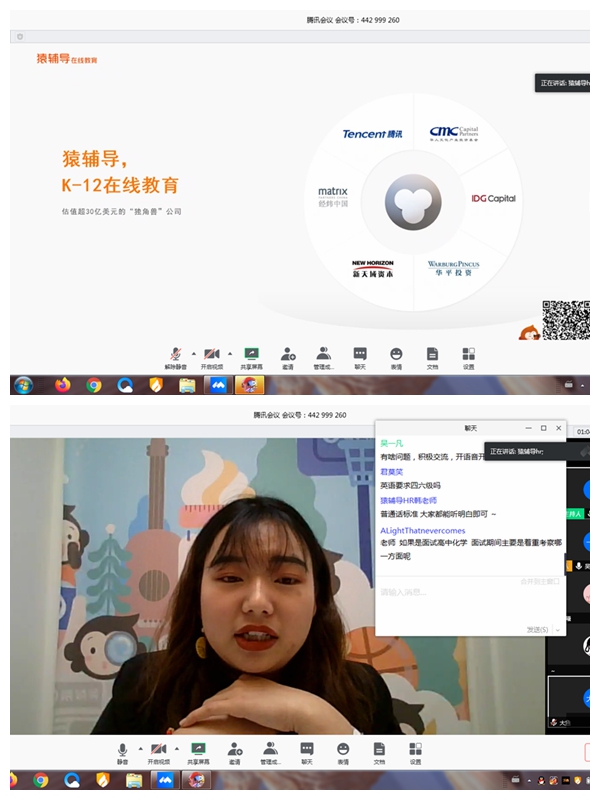
Task: Open 设置 settings in the webcam window
Action: click(415, 754)
